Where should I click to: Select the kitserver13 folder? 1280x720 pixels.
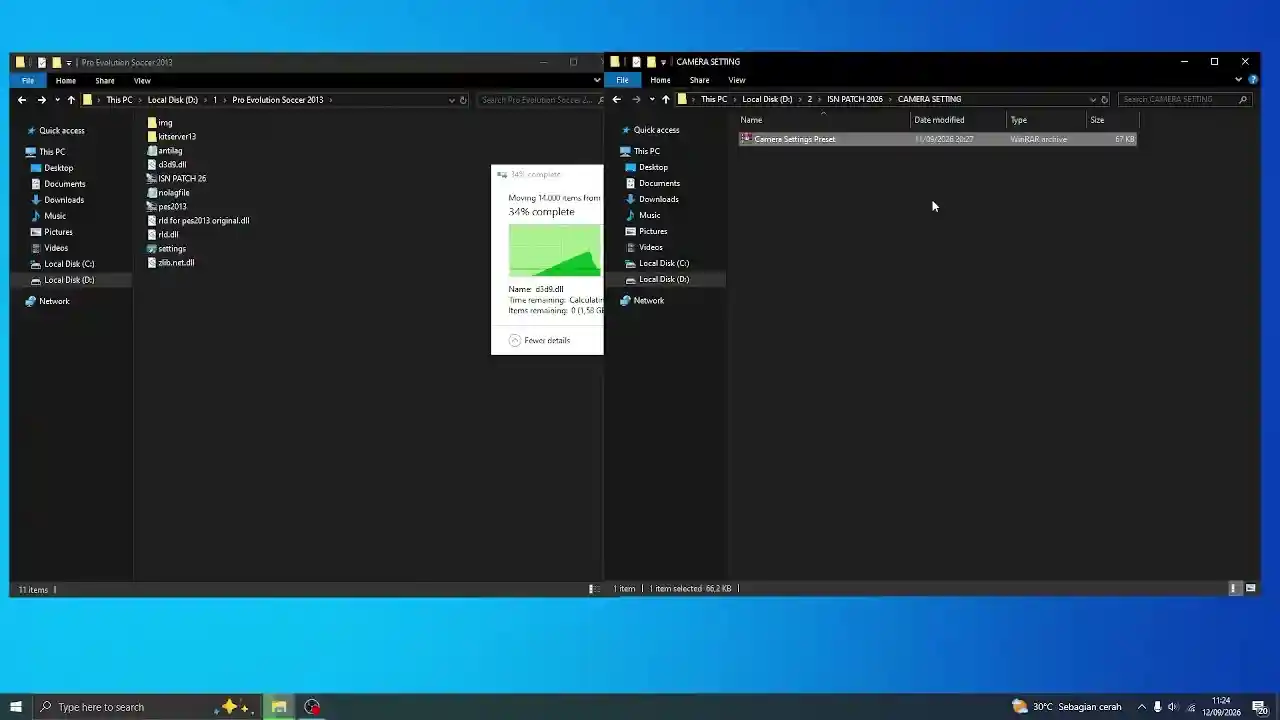click(177, 137)
